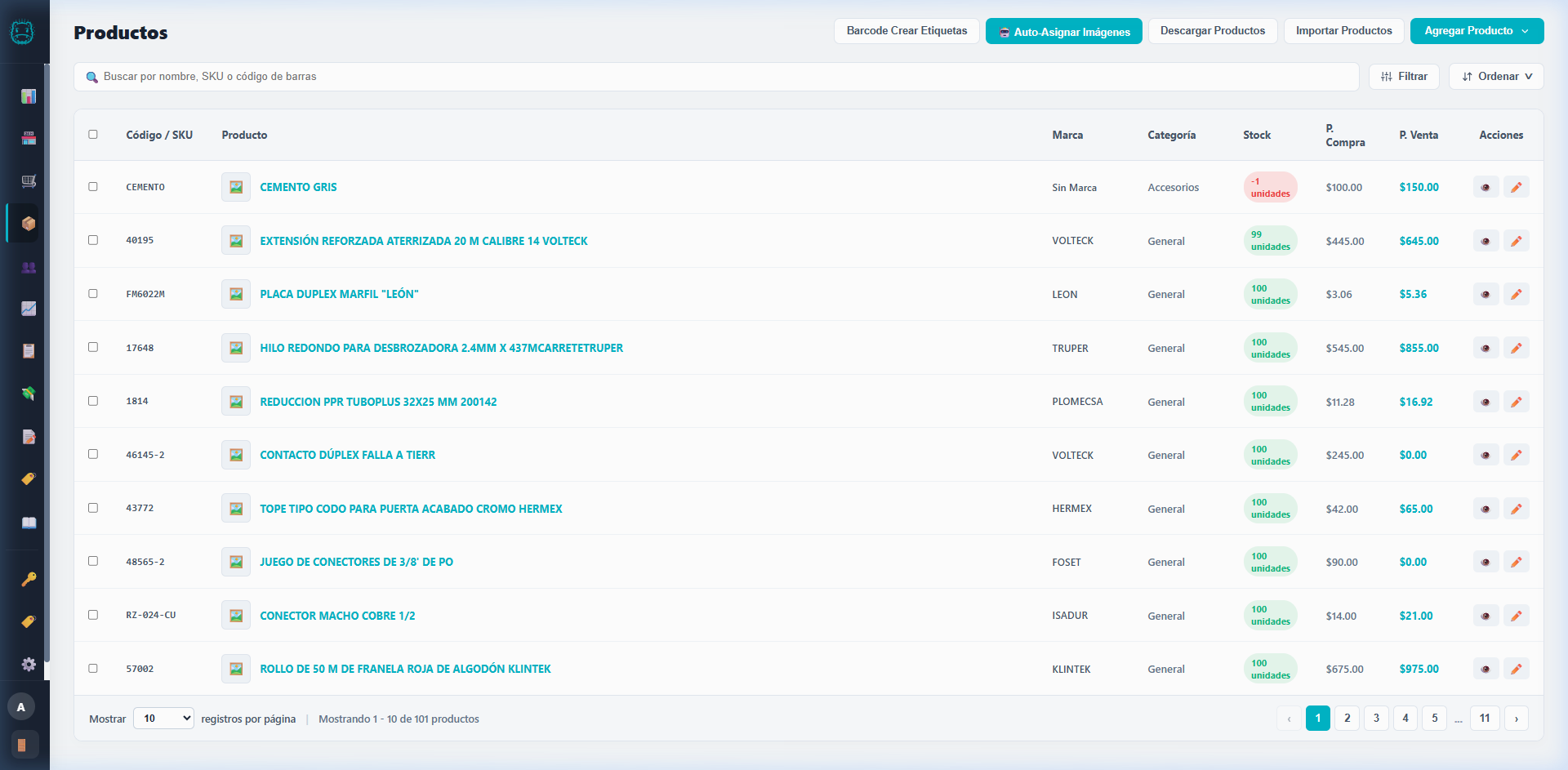Click Descargar Productos button
Viewport: 1568px width, 770px height.
(x=1213, y=31)
